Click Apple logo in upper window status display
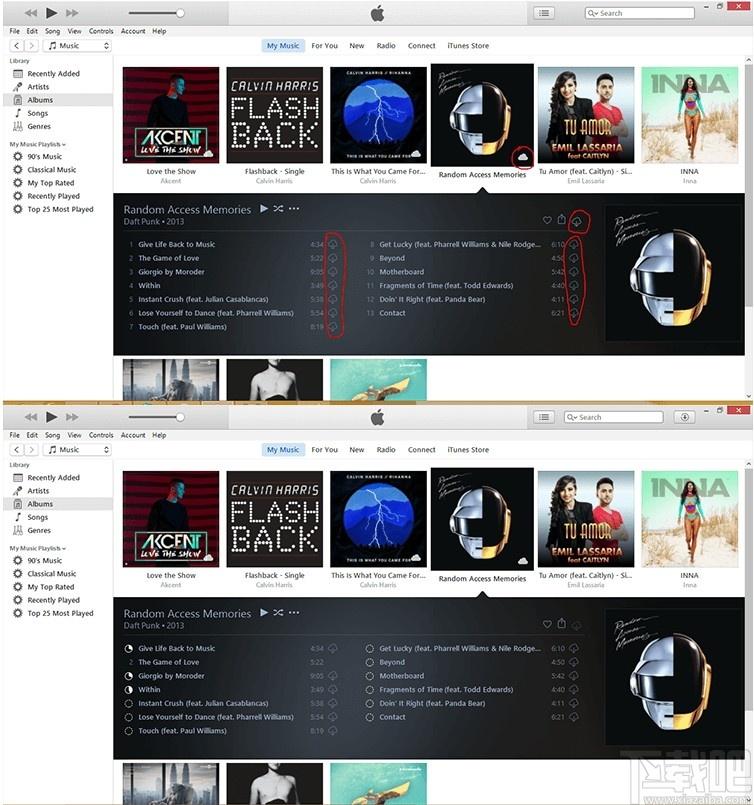Viewport: 754px width, 805px height. pyautogui.click(x=377, y=13)
